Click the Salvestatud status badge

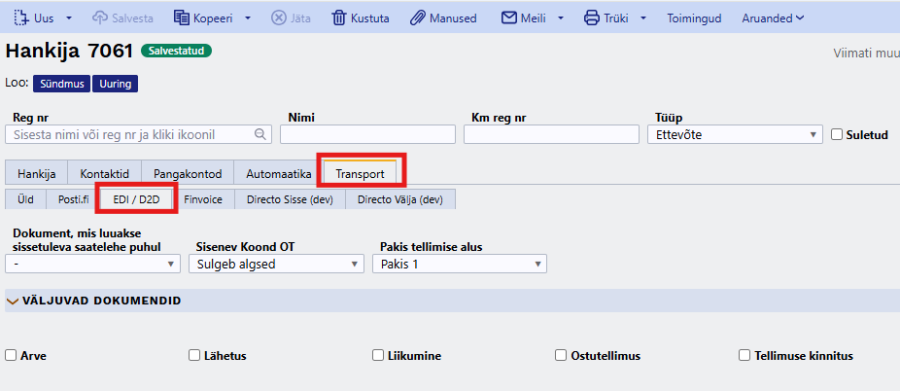coord(177,51)
